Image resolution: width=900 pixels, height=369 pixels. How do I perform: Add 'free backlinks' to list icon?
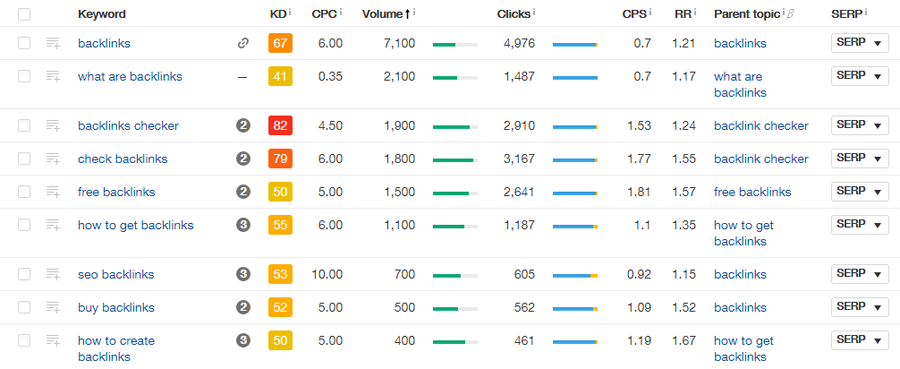tap(53, 192)
